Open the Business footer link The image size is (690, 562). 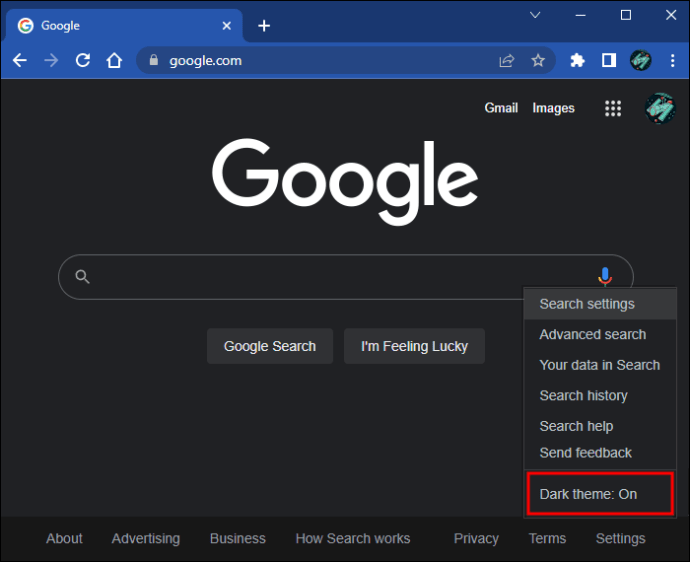coord(238,538)
